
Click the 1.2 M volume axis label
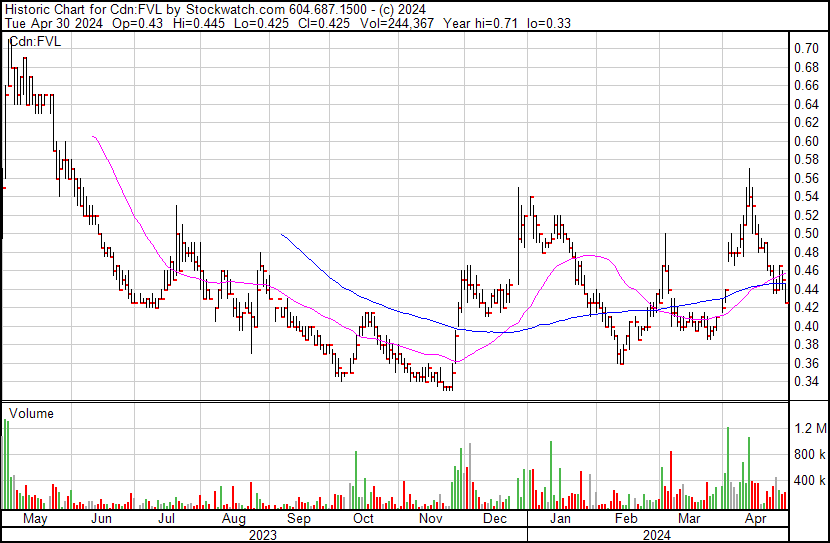coord(810,429)
